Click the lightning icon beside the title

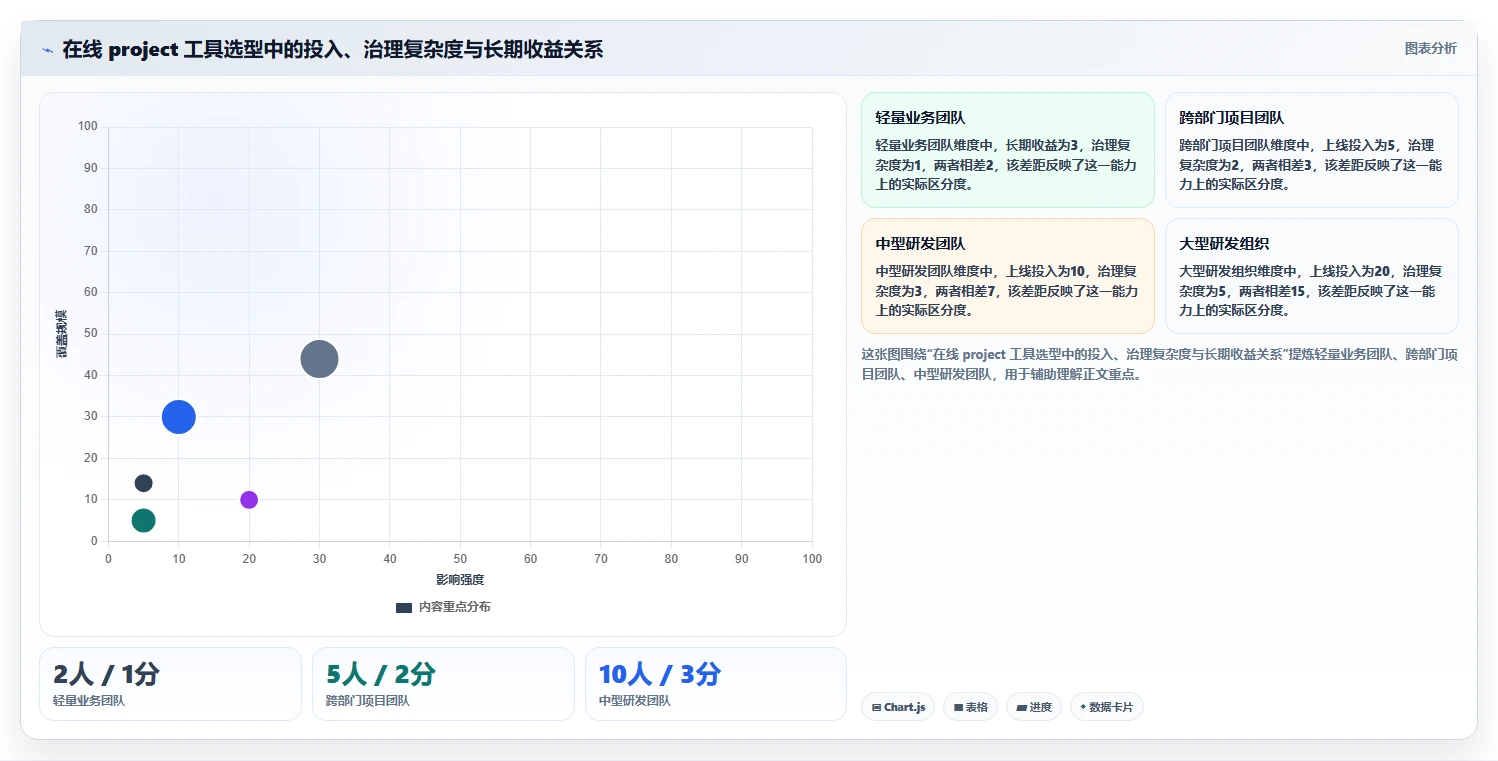[47, 50]
